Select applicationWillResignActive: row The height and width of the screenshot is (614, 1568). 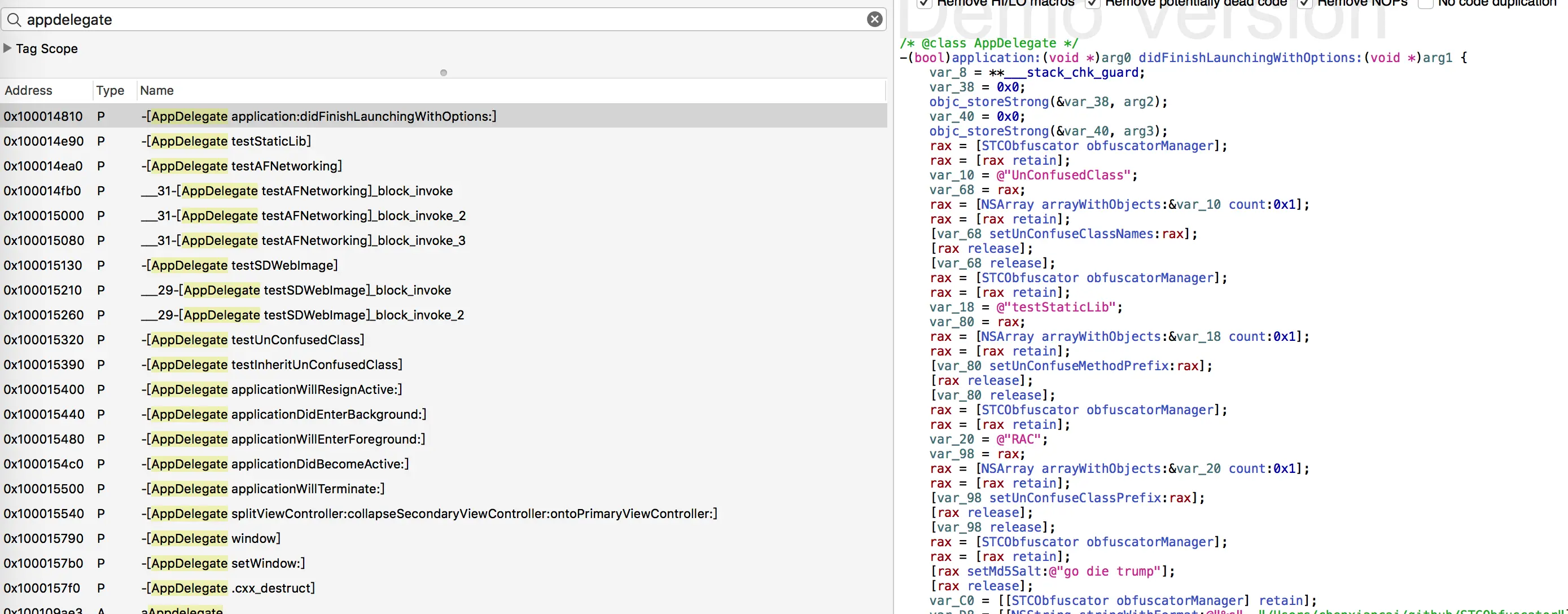pyautogui.click(x=316, y=389)
